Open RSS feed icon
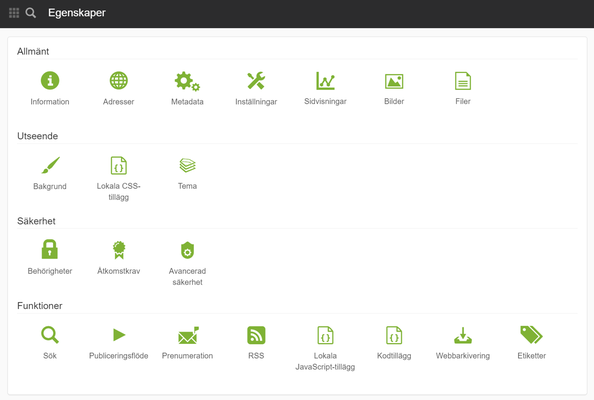The image size is (594, 400). tap(256, 335)
